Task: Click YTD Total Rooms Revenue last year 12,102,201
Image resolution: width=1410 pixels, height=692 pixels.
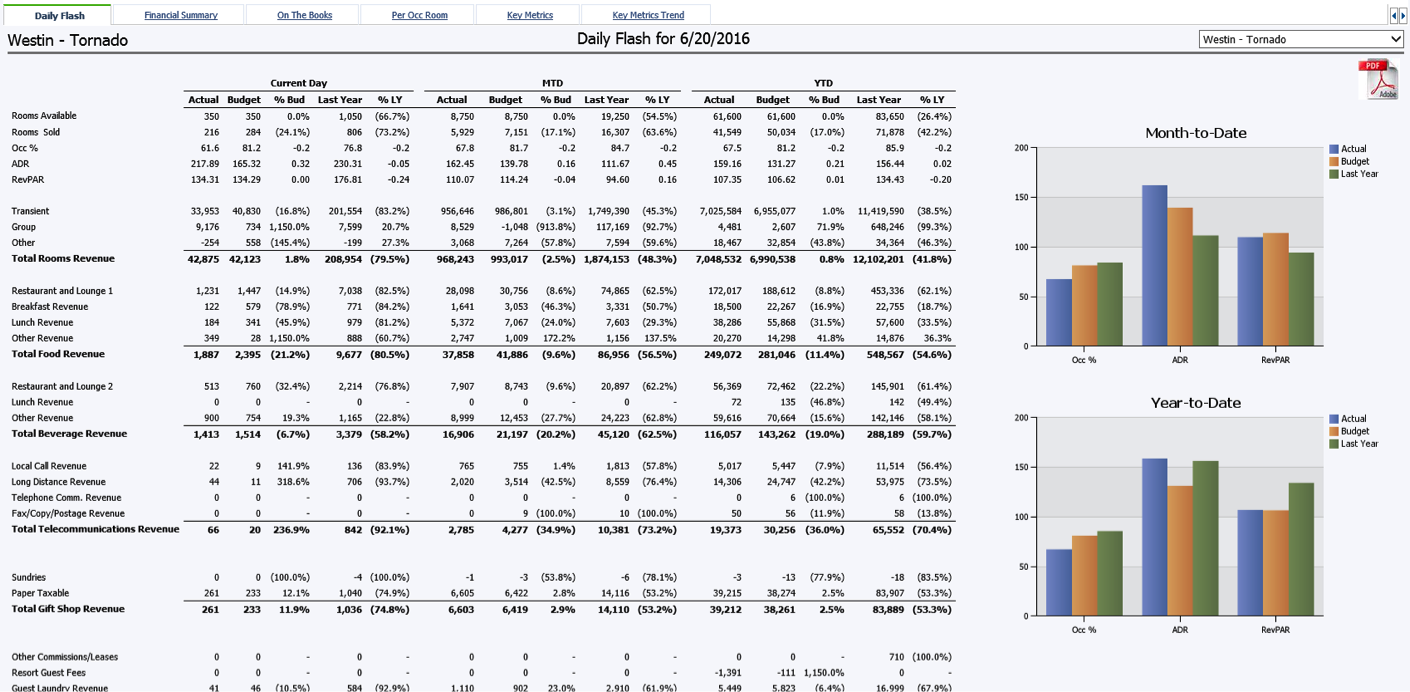Action: click(878, 259)
